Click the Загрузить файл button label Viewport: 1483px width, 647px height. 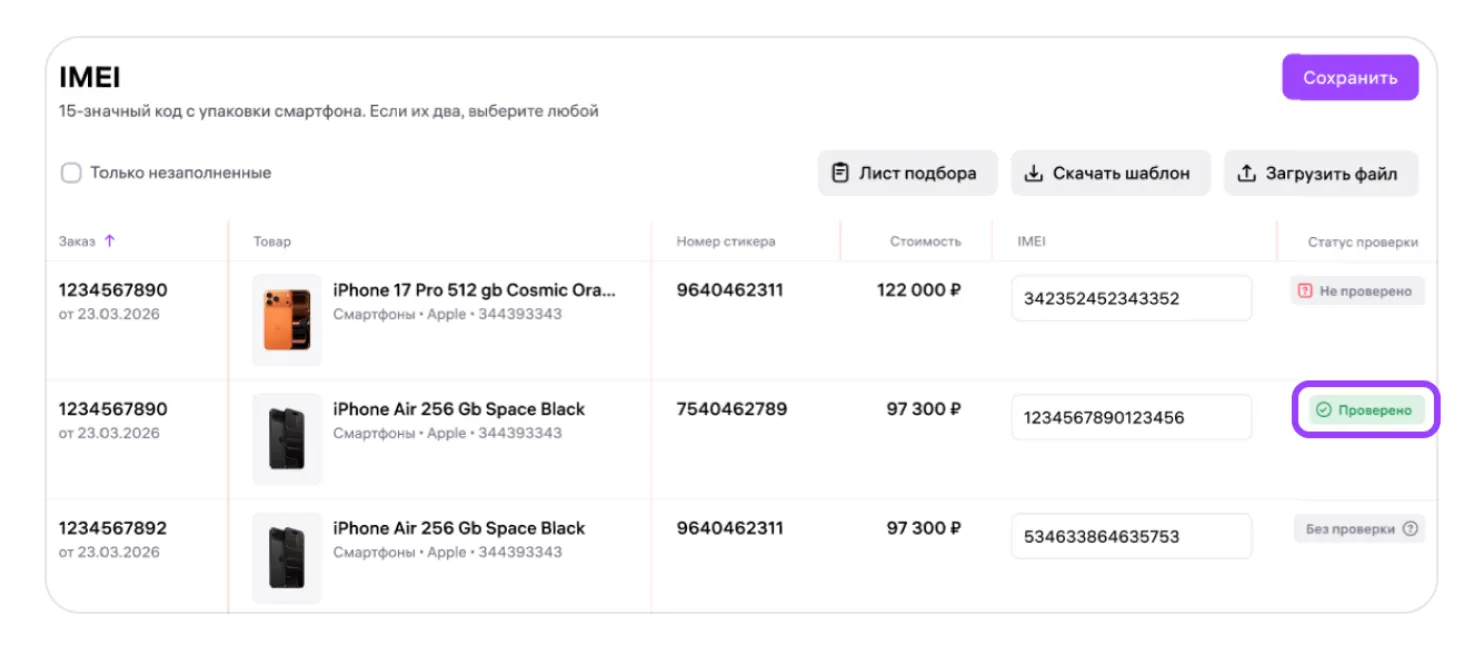coord(1331,173)
